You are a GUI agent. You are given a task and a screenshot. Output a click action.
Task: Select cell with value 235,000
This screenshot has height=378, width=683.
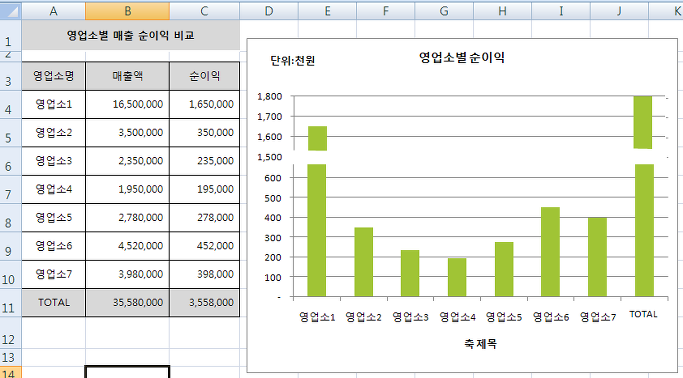204,161
